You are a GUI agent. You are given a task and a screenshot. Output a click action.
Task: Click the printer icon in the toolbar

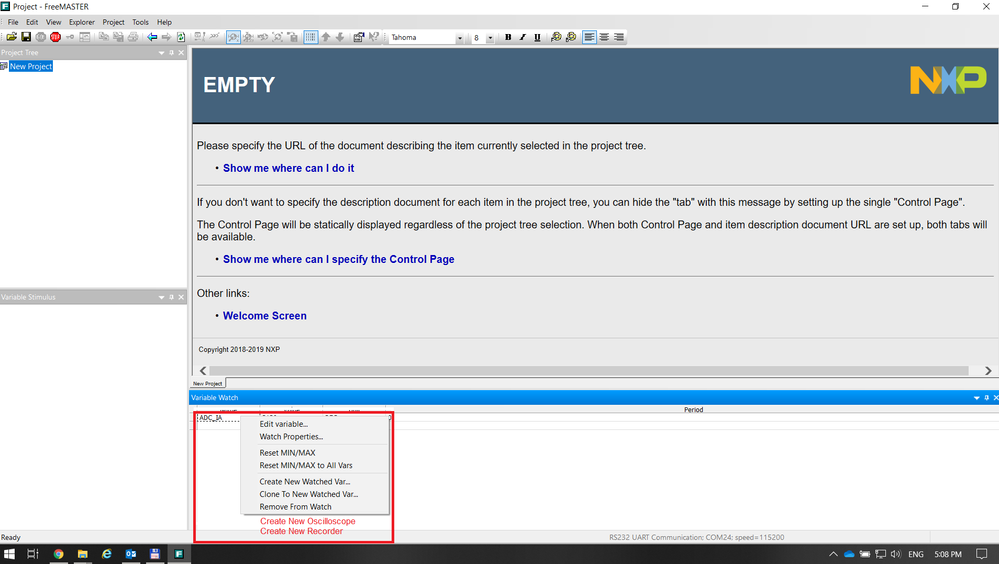point(133,37)
